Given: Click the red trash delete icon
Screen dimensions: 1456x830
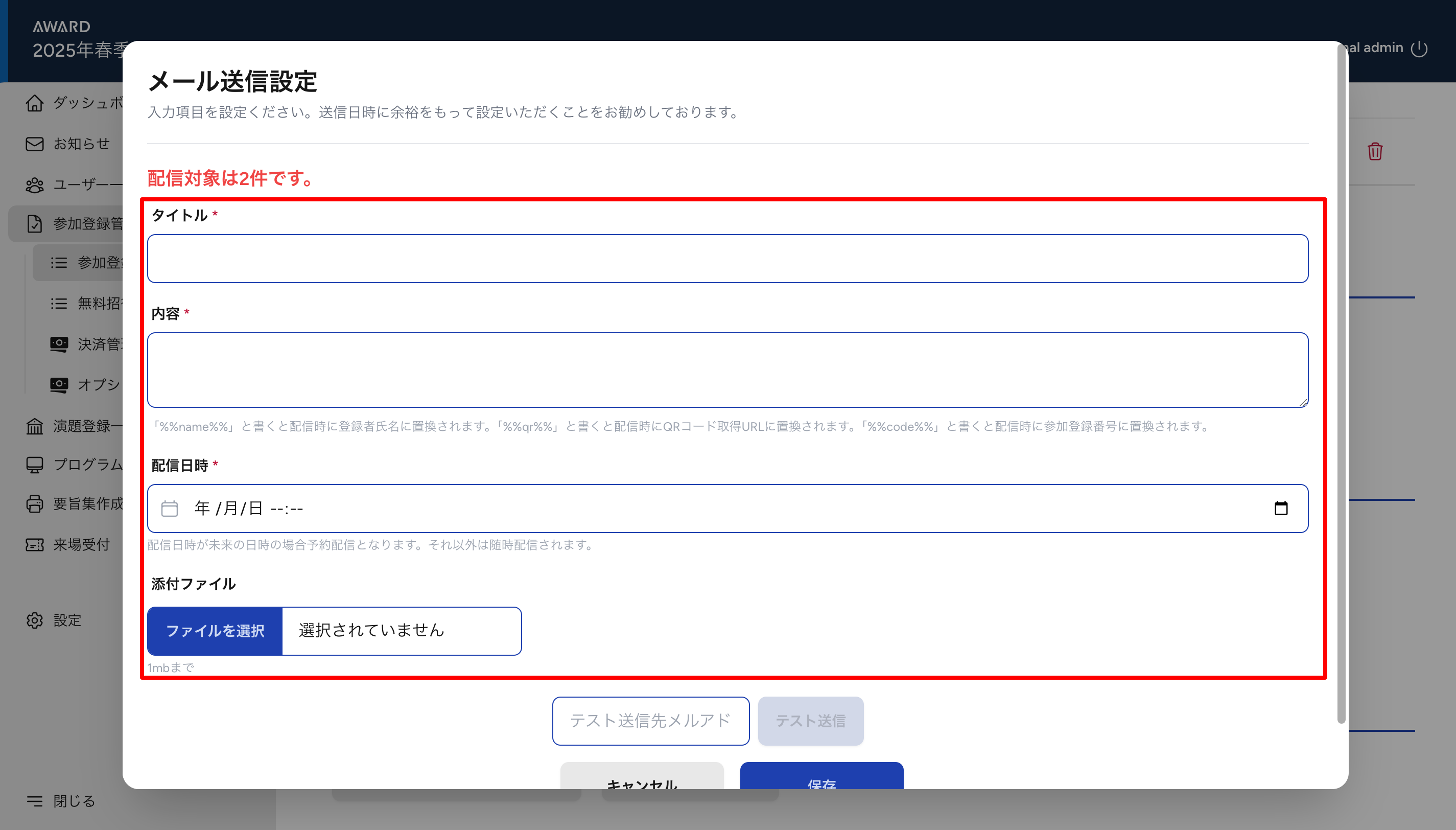Looking at the screenshot, I should coord(1375,152).
